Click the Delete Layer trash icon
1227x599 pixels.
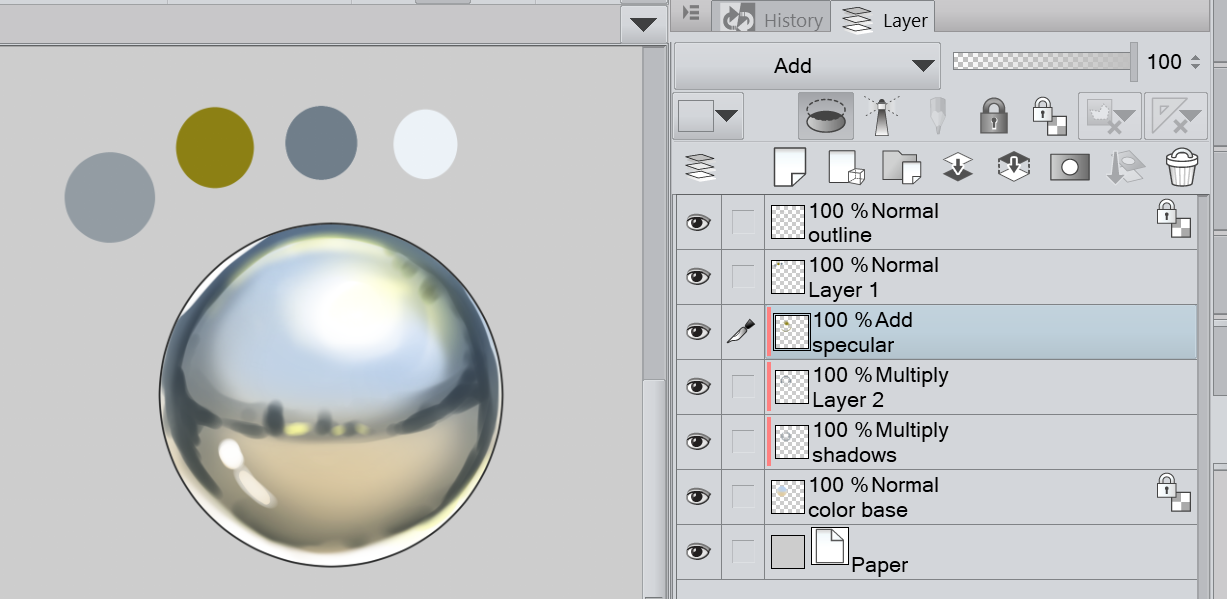tap(1182, 167)
